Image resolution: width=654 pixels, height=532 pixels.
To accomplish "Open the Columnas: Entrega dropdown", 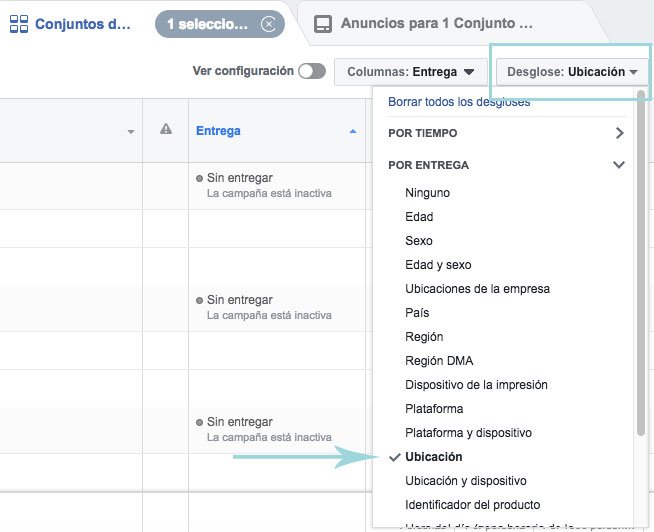I will coord(411,72).
